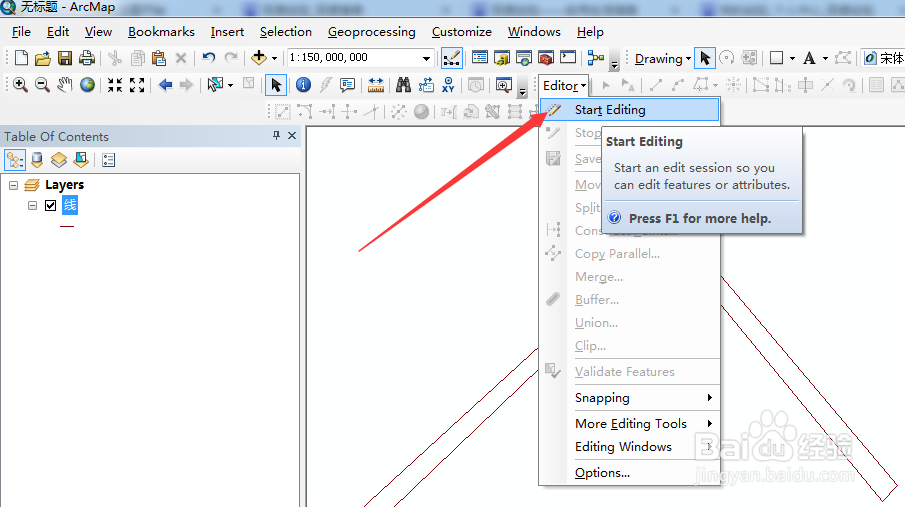This screenshot has width=905, height=507.
Task: Click the Add Data button
Action: pos(259,58)
